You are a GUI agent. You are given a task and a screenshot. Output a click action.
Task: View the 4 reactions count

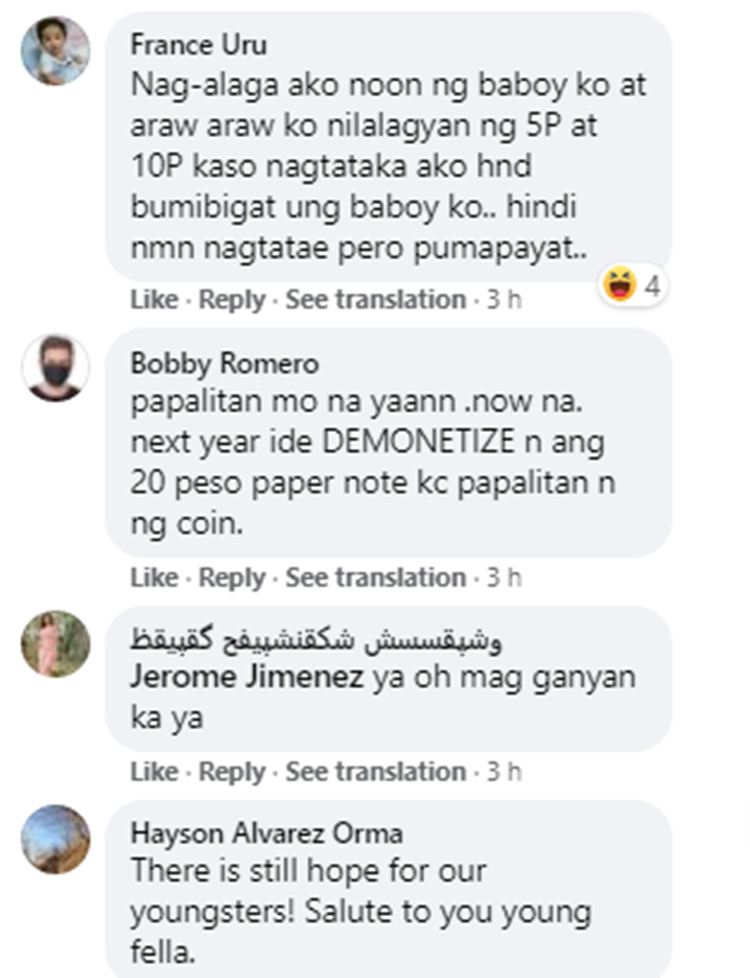coord(652,286)
